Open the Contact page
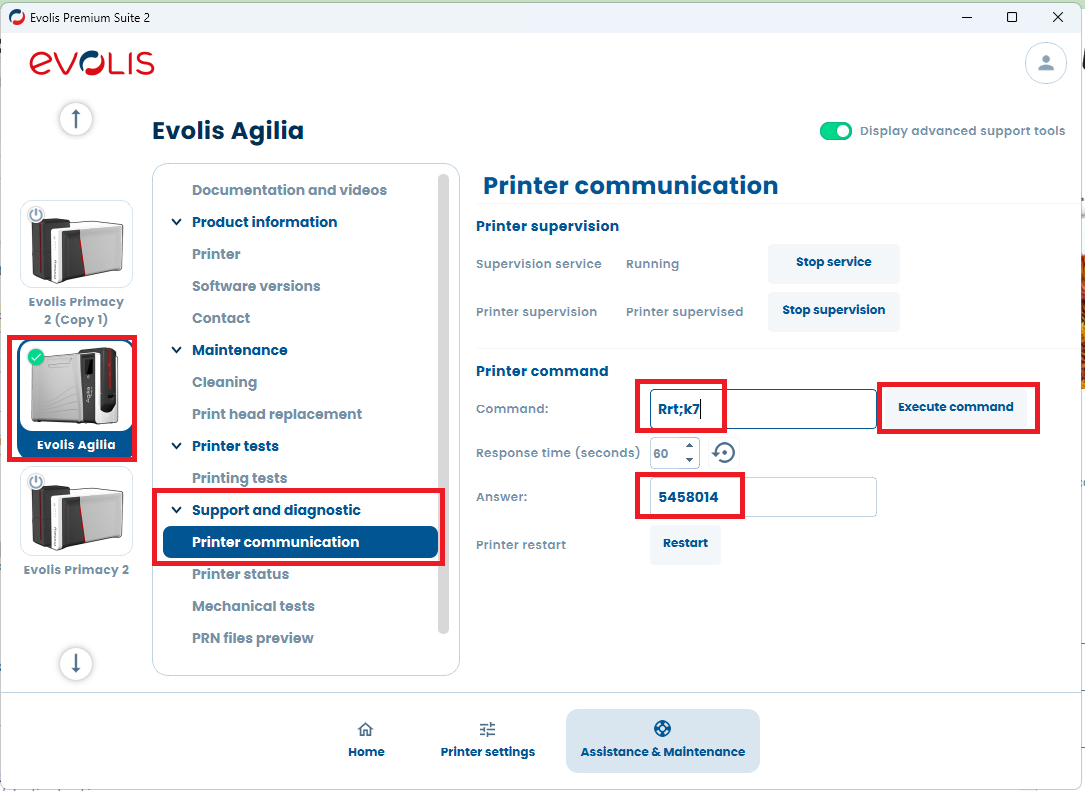The image size is (1085, 791). click(221, 318)
